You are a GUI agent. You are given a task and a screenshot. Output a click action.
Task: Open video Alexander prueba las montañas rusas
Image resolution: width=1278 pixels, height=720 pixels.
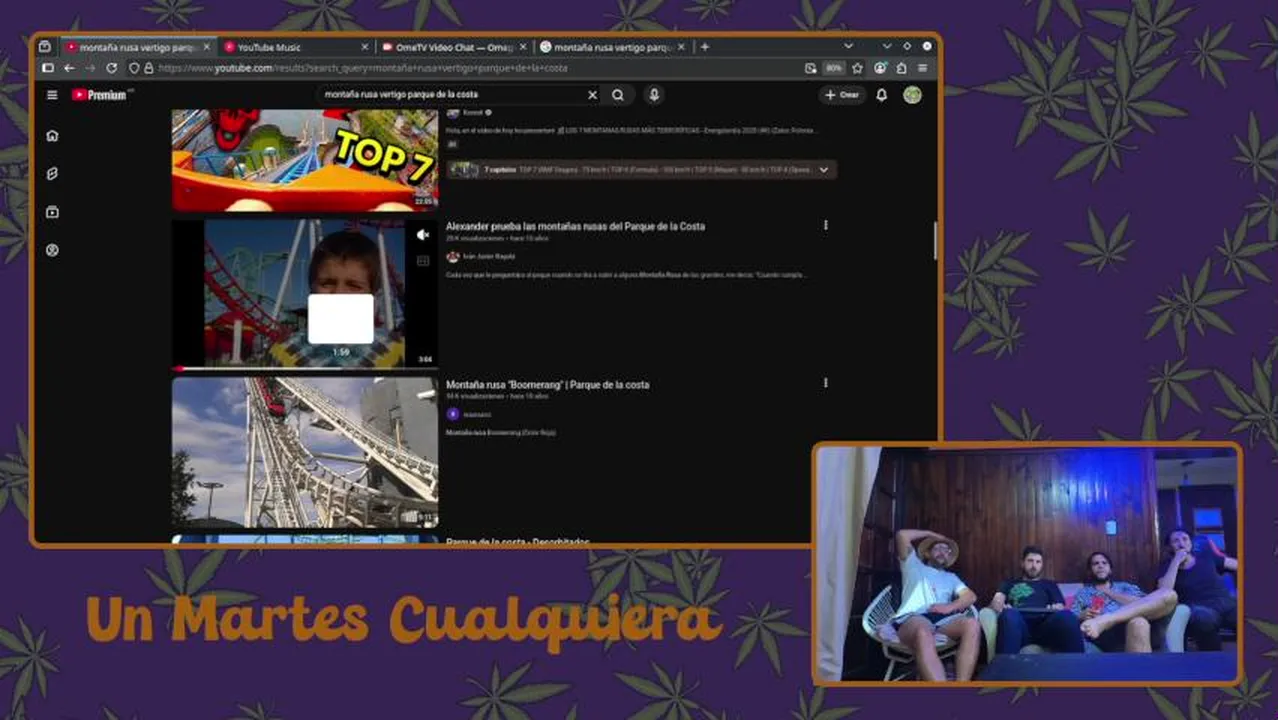[x=575, y=226]
